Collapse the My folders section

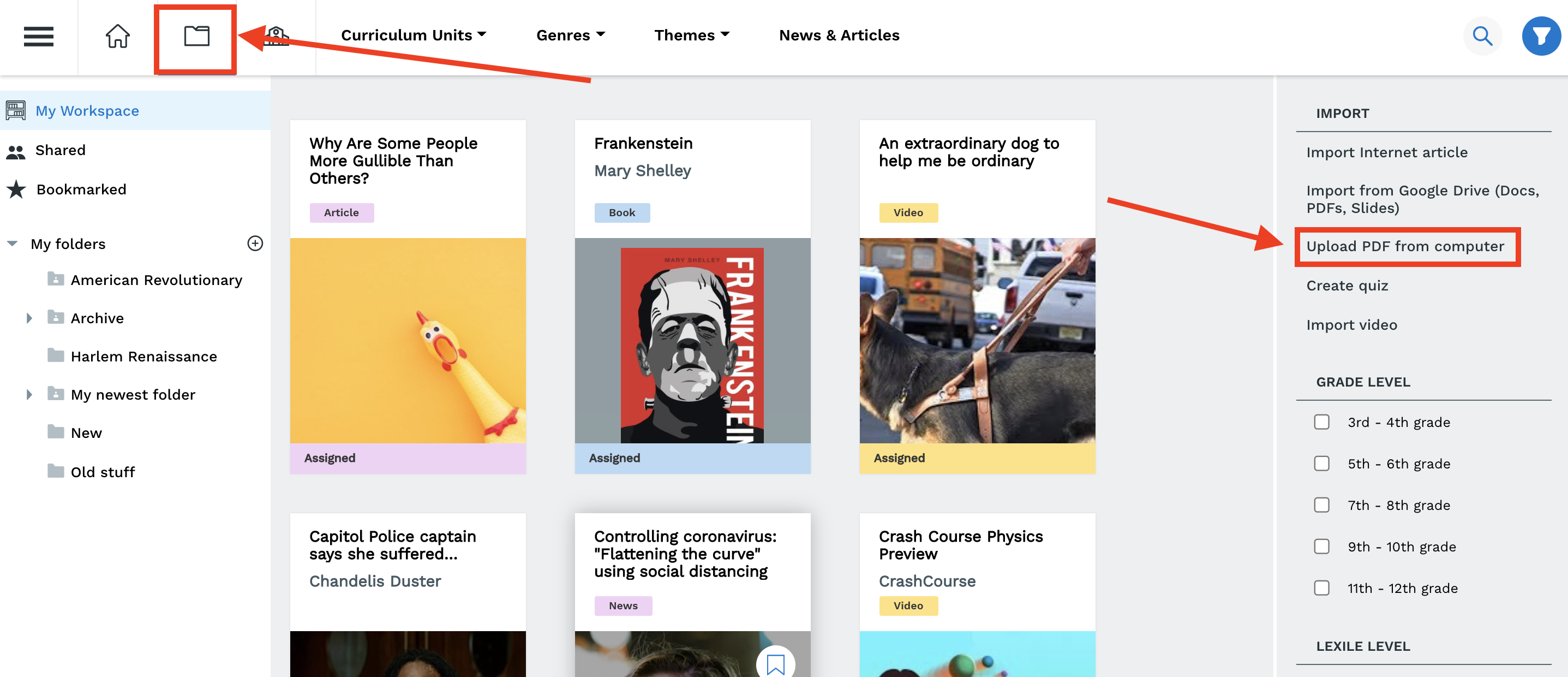[12, 244]
